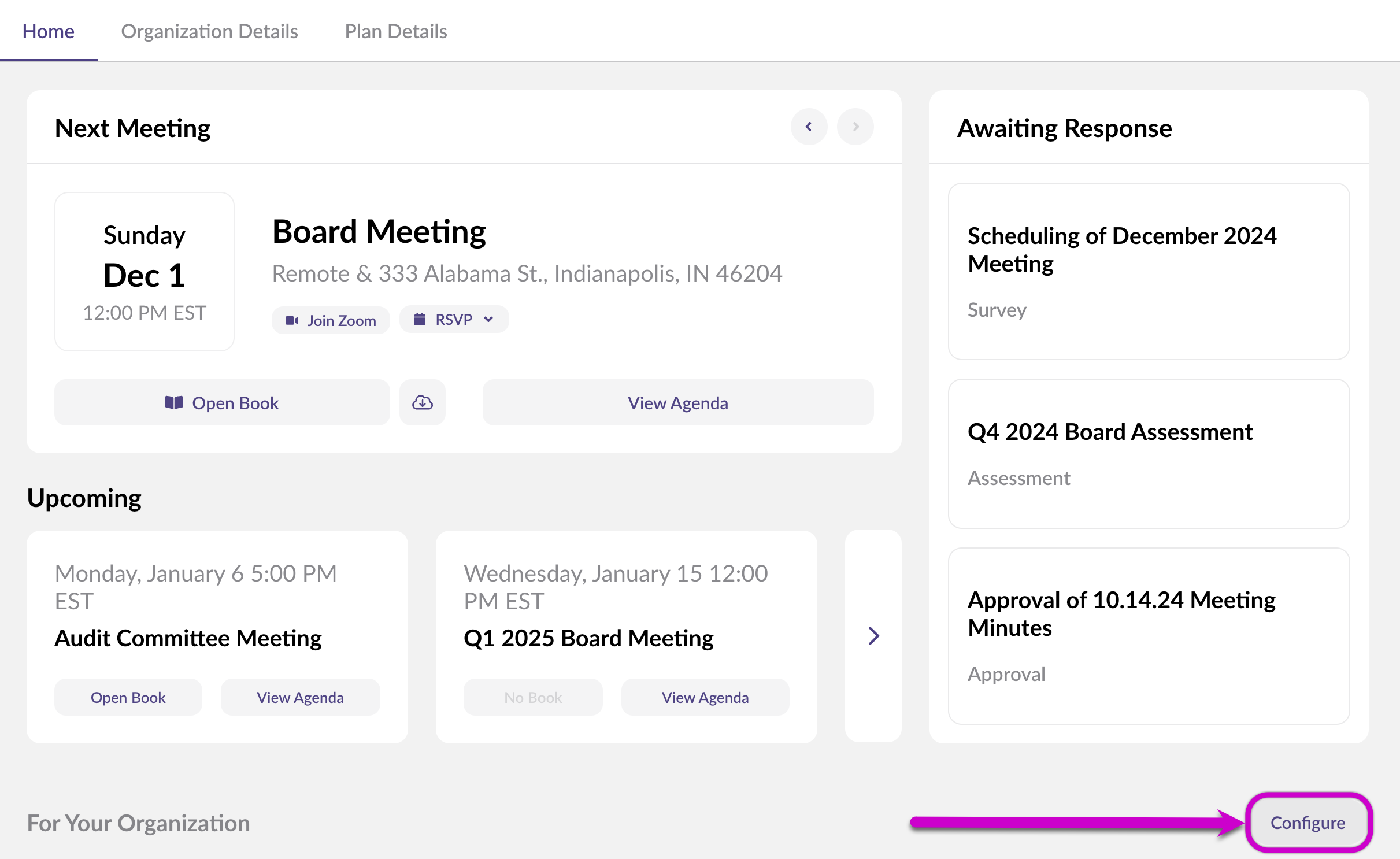Open Q4 2024 Board Assessment card
Image resolution: width=1400 pixels, height=859 pixels.
point(1148,453)
